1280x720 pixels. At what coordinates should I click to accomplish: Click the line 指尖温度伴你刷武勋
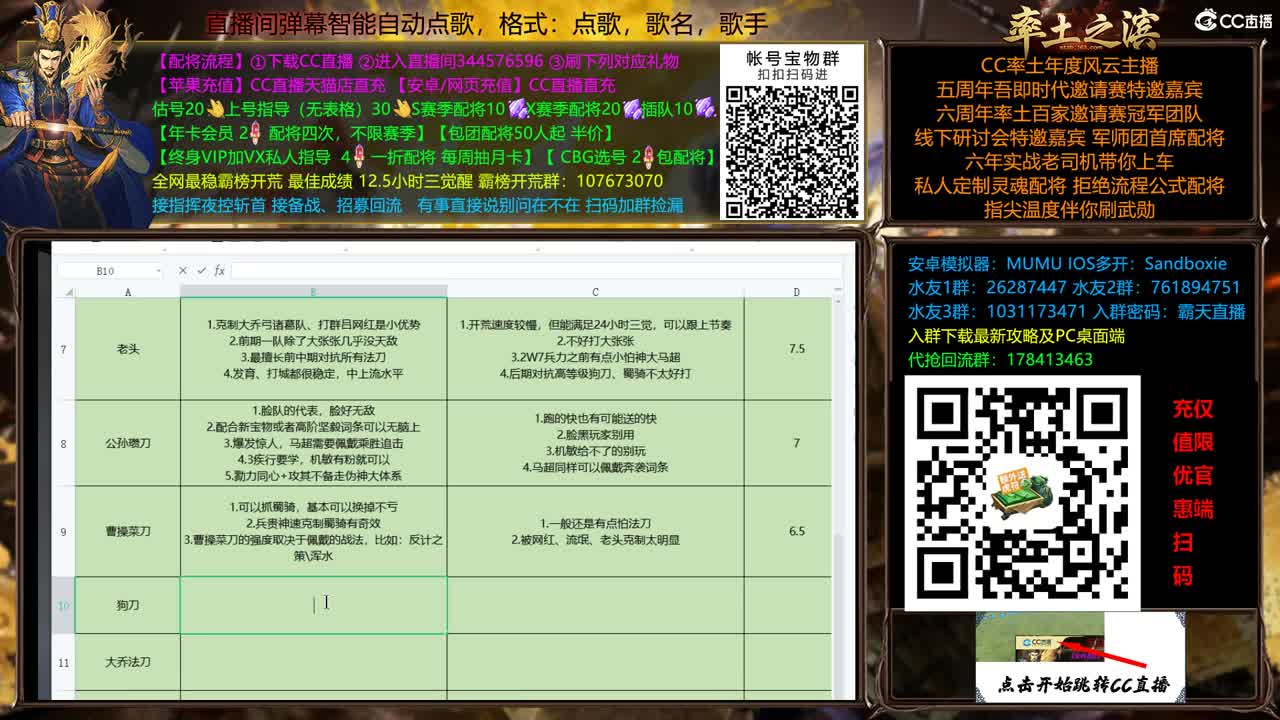(1069, 210)
